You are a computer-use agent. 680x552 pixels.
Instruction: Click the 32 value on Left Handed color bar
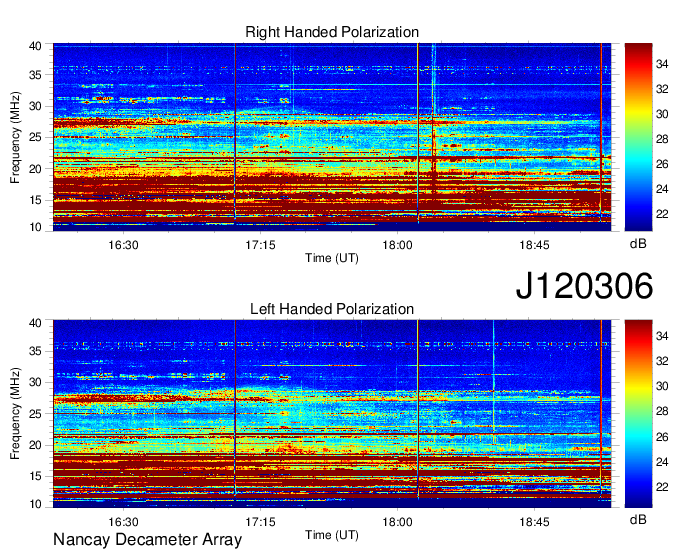click(x=662, y=361)
